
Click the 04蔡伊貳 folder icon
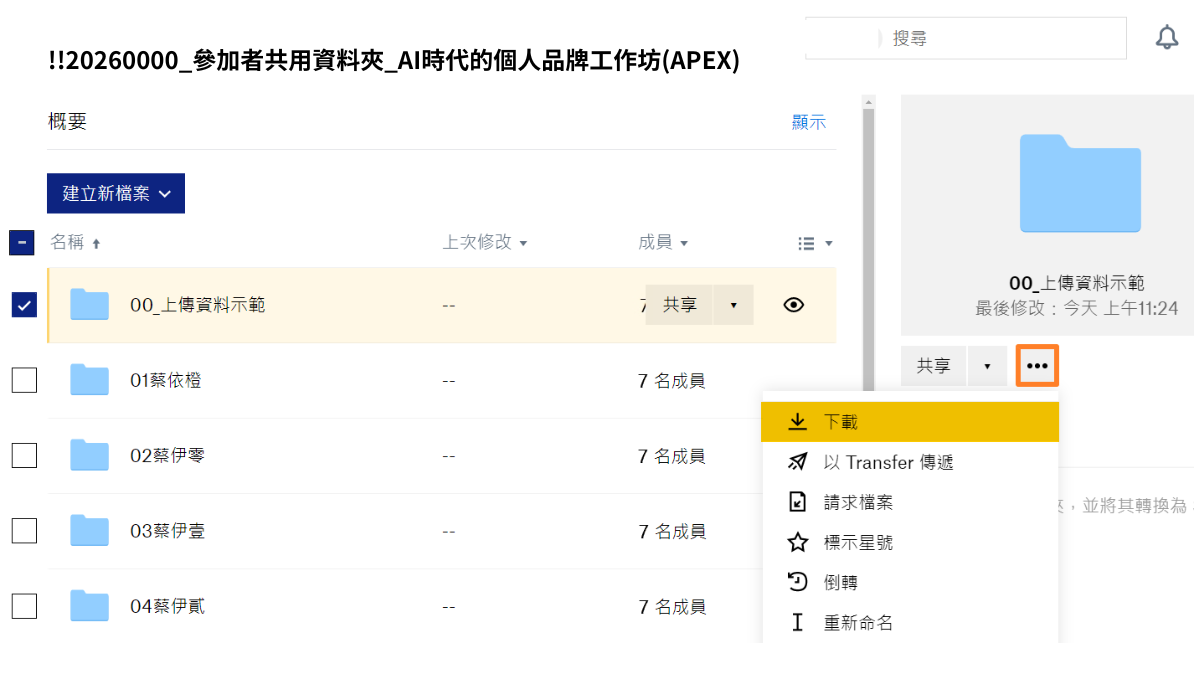click(89, 606)
